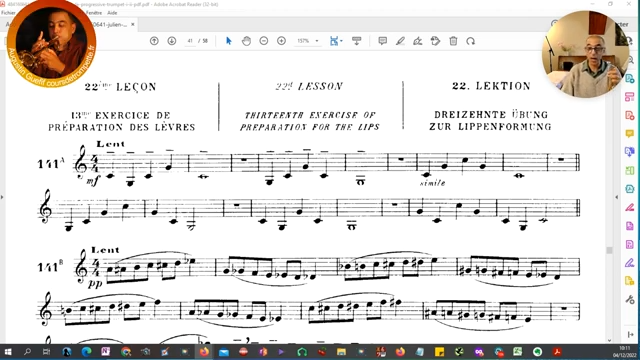The height and width of the screenshot is (360, 640).
Task: Open the Aide menu
Action: click(112, 13)
